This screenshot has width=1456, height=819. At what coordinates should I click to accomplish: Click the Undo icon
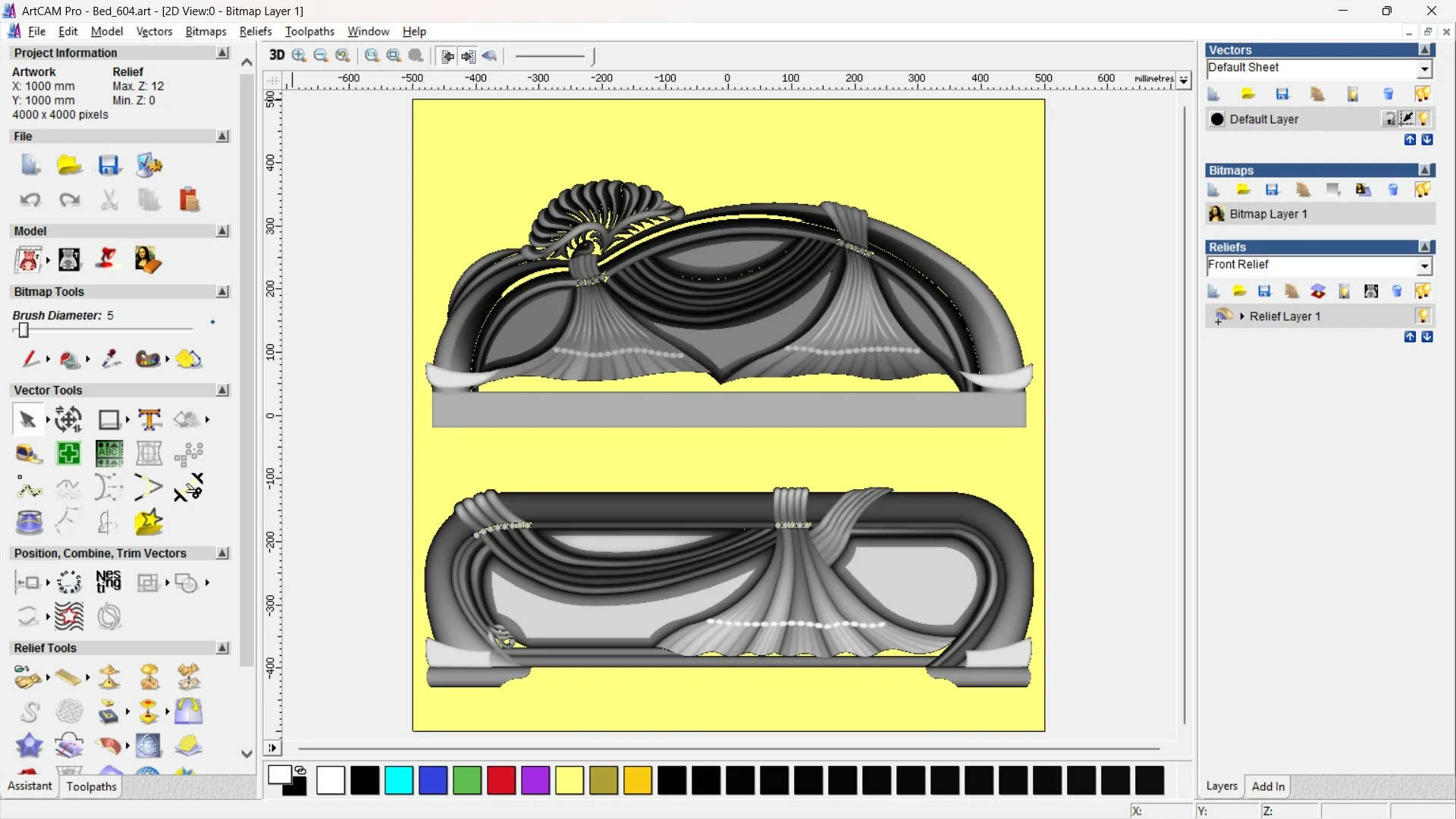pyautogui.click(x=30, y=200)
